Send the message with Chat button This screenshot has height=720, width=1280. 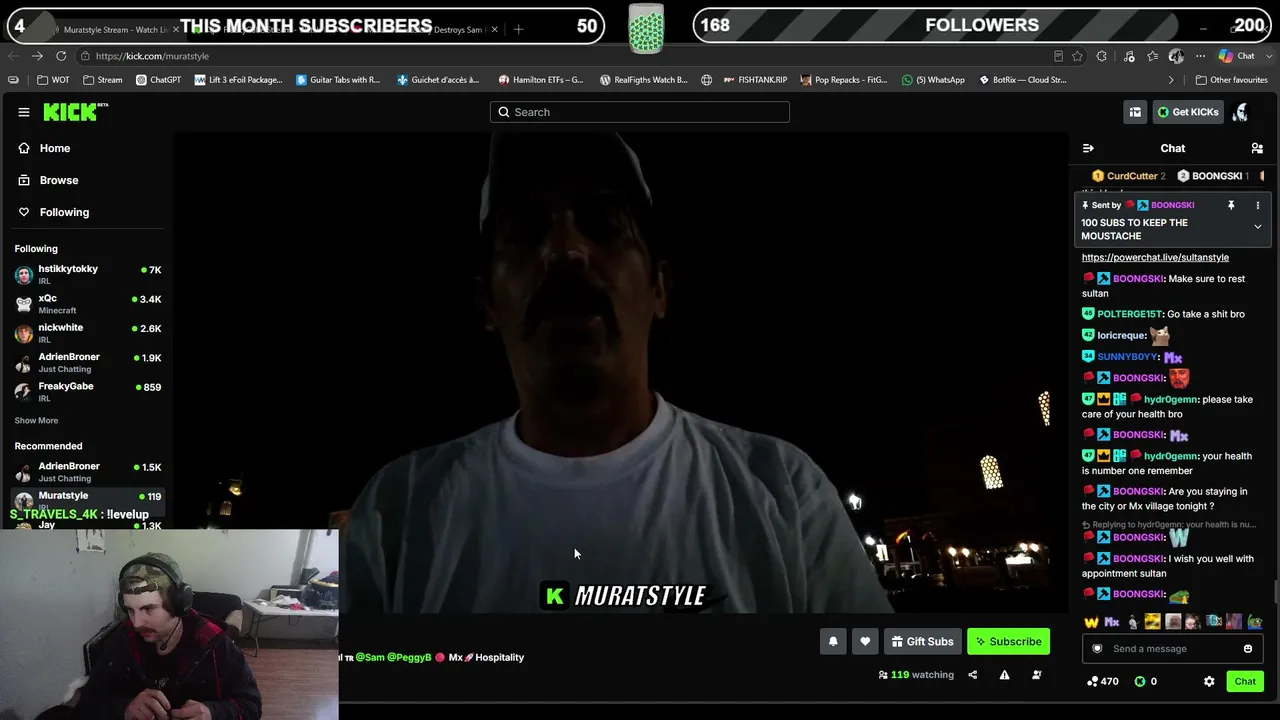[1245, 681]
